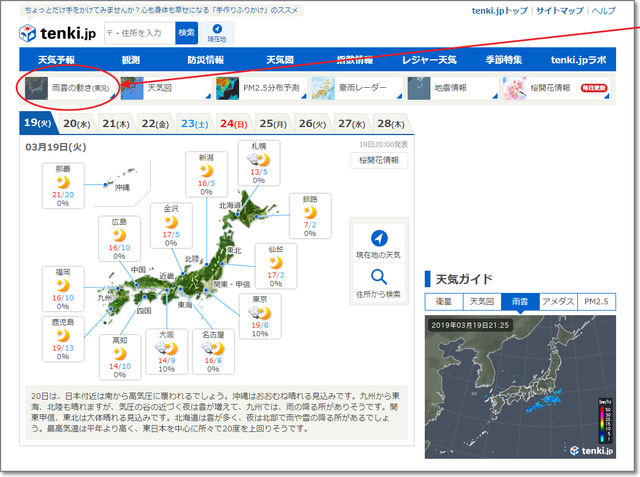Click Osaka weather forecast icon

pyautogui.click(x=167, y=346)
